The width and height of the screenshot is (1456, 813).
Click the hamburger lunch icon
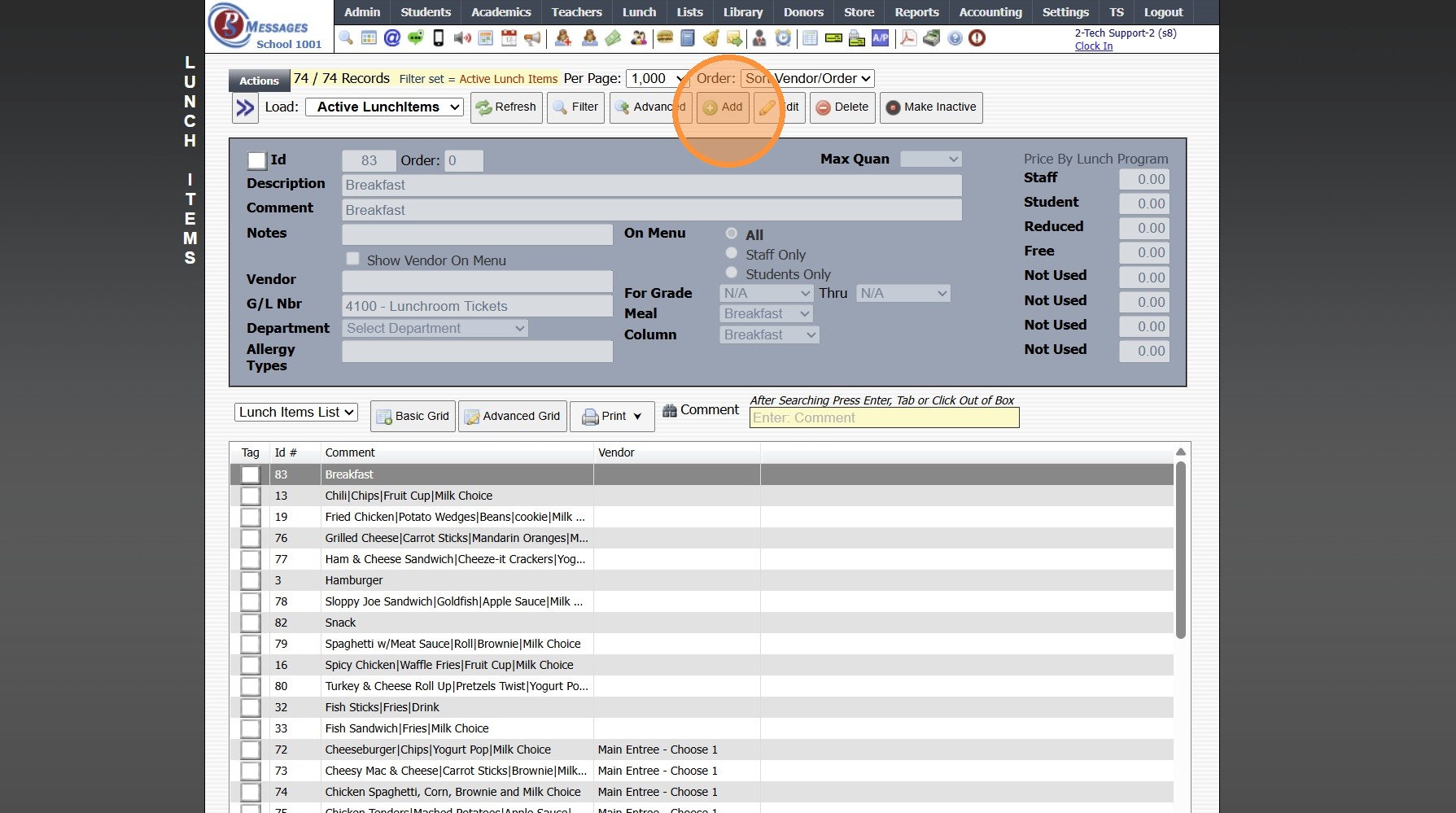click(x=665, y=37)
